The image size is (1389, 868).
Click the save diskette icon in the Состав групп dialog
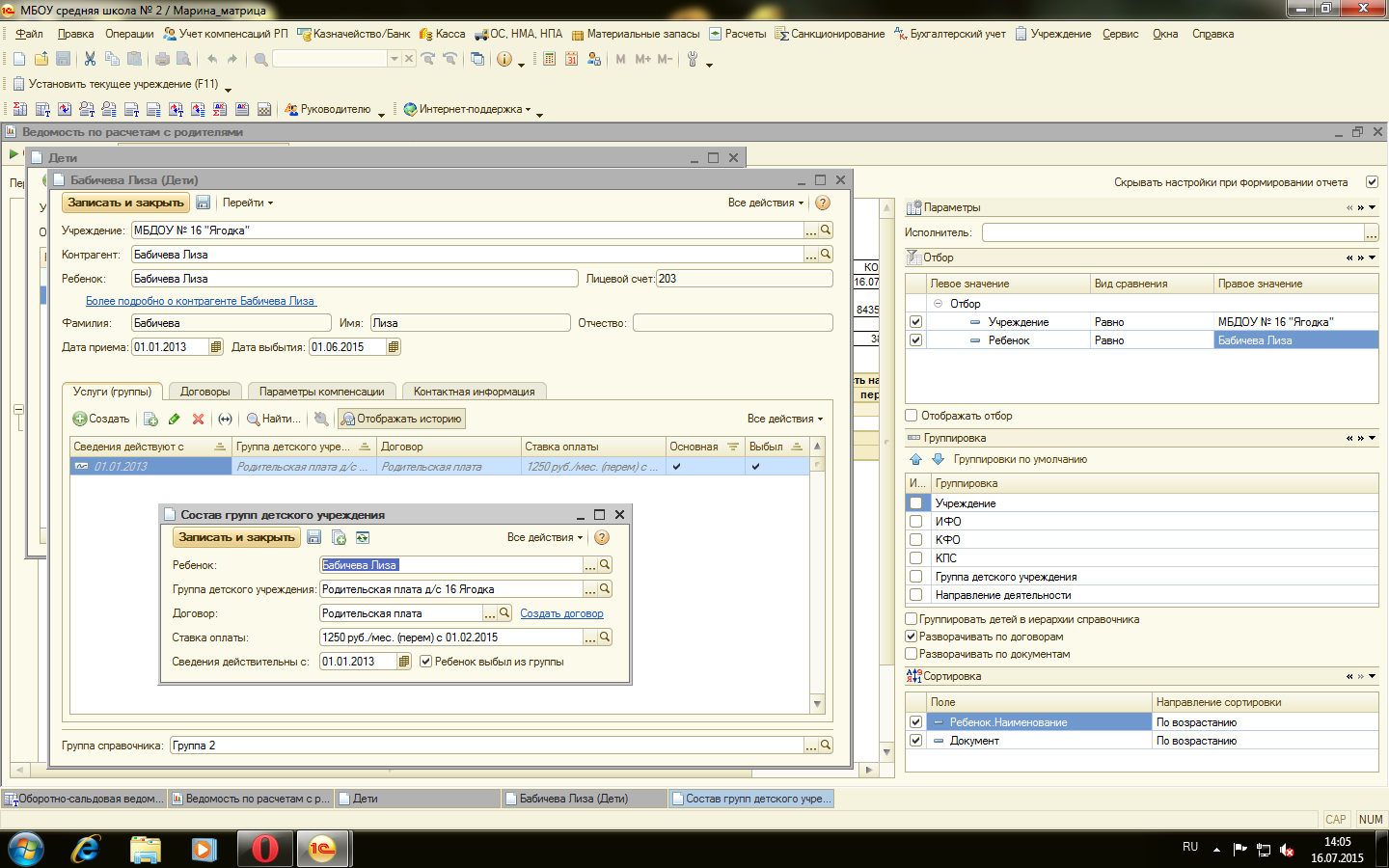(314, 537)
